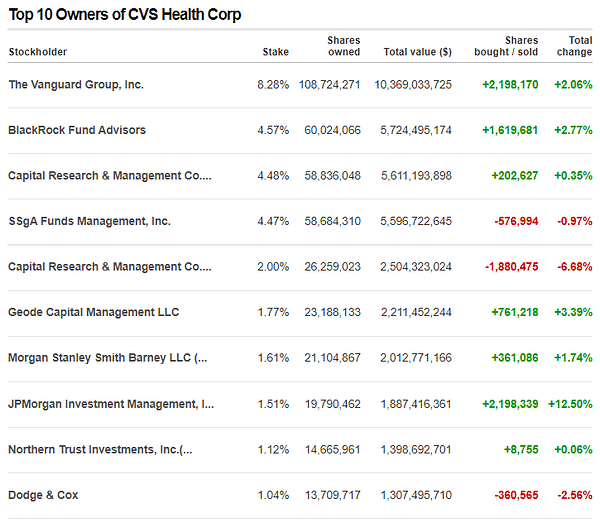This screenshot has width=600, height=532.
Task: Click total value 1,307,495,710
Action: [416, 495]
